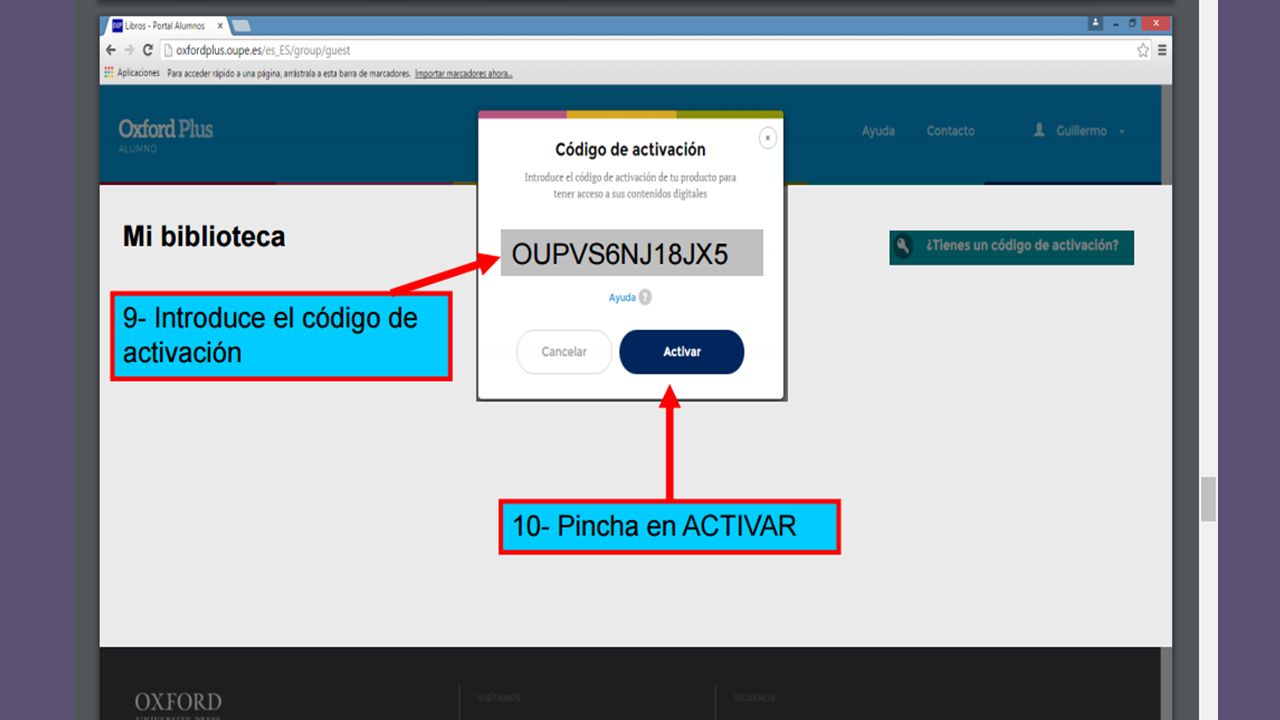Bookmark the page with the star icon

pyautogui.click(x=1143, y=50)
